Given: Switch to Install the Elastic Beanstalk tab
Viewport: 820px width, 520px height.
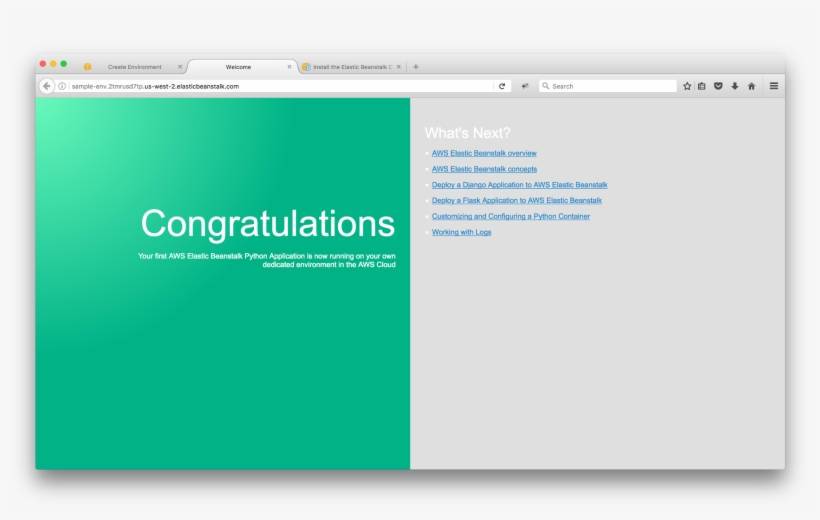Looking at the screenshot, I should [350, 67].
